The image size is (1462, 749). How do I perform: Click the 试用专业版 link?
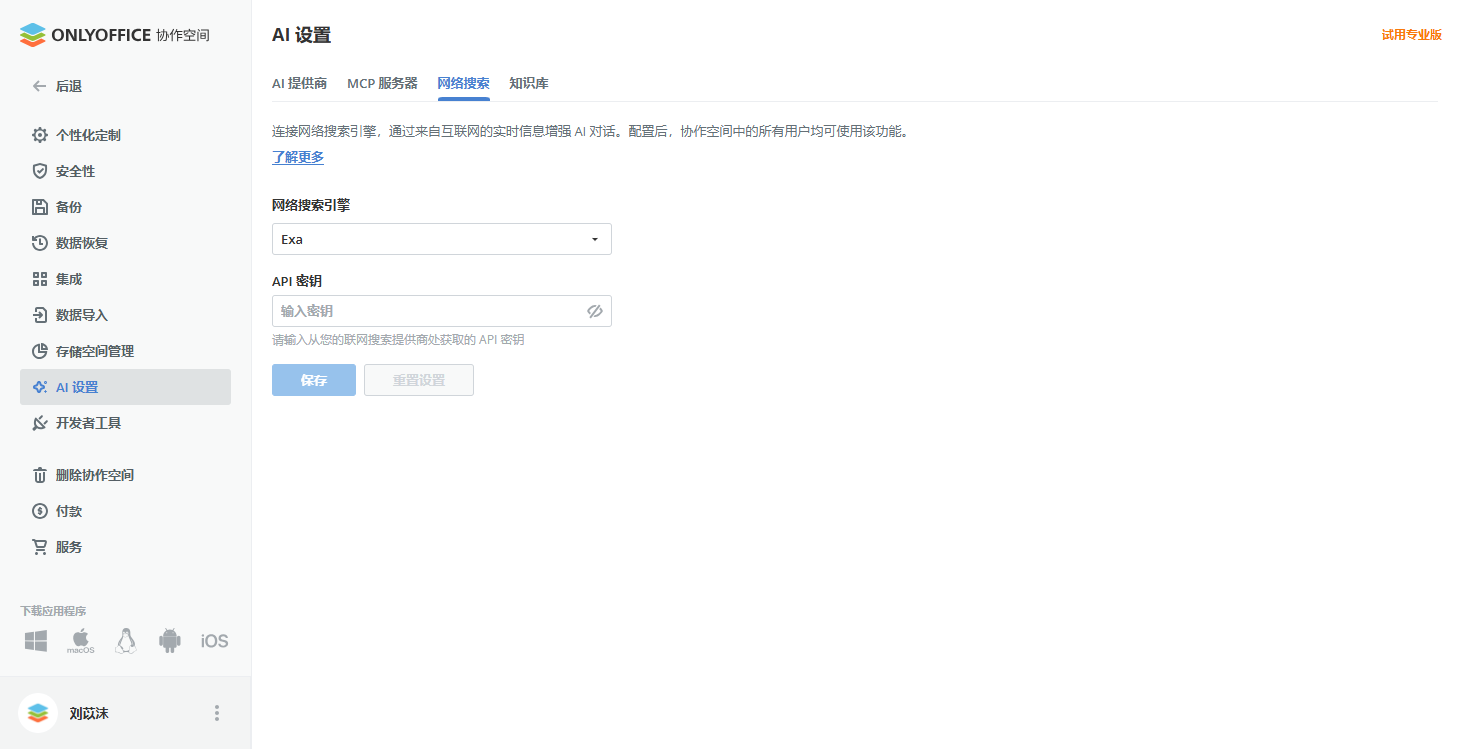[x=1411, y=33]
